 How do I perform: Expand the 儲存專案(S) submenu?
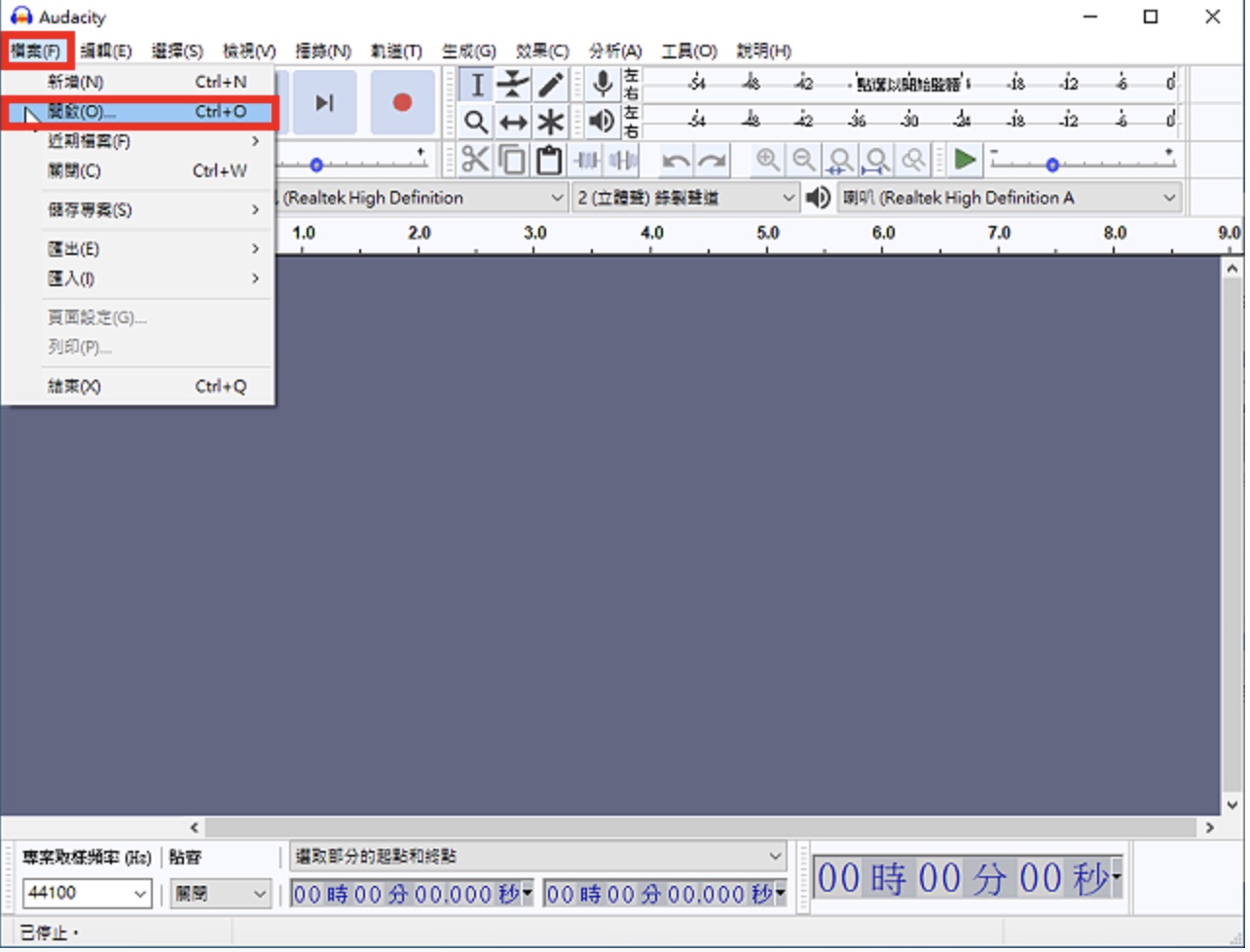point(138,210)
